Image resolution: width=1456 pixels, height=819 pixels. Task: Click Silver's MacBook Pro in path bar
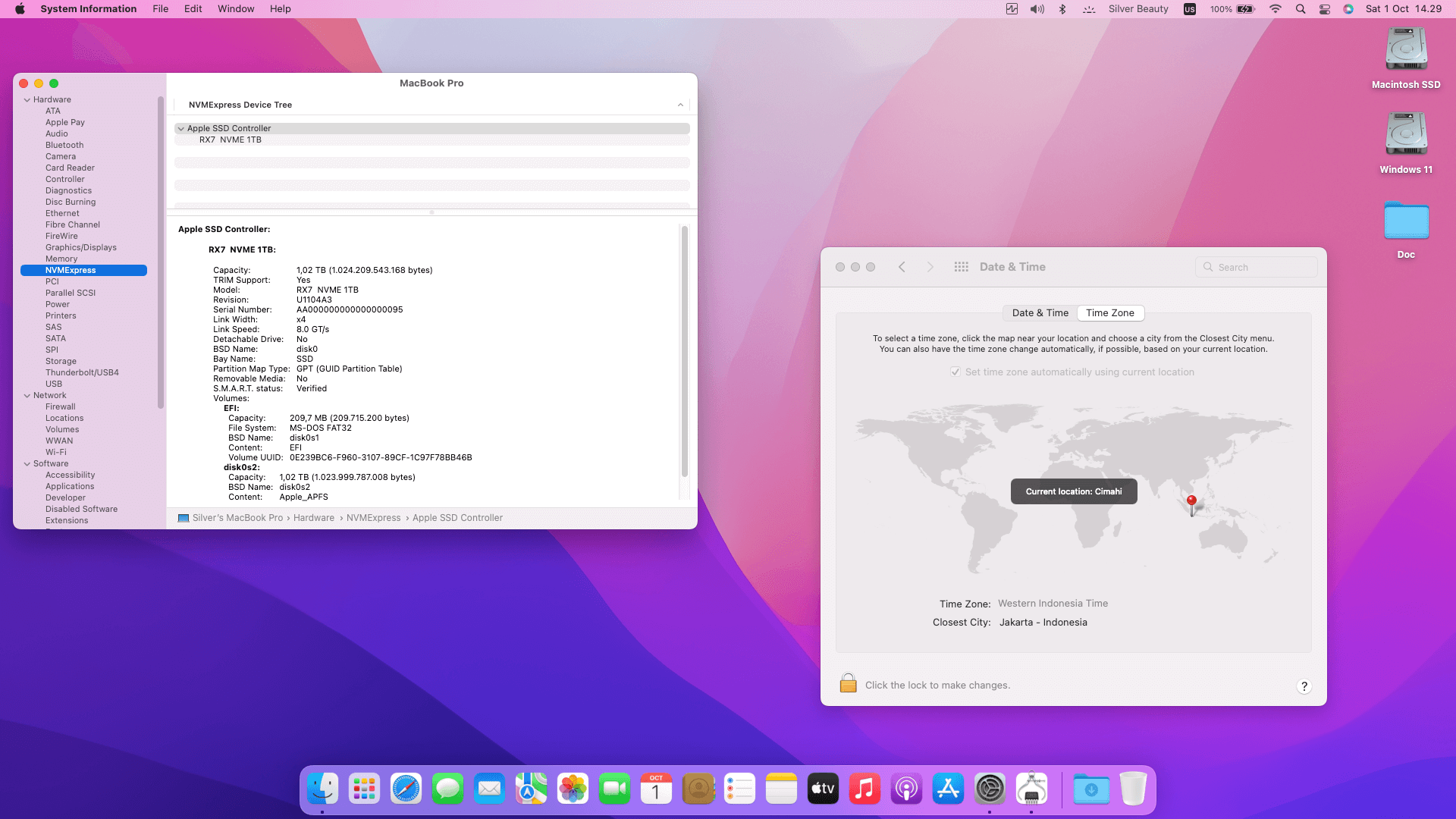coord(237,518)
